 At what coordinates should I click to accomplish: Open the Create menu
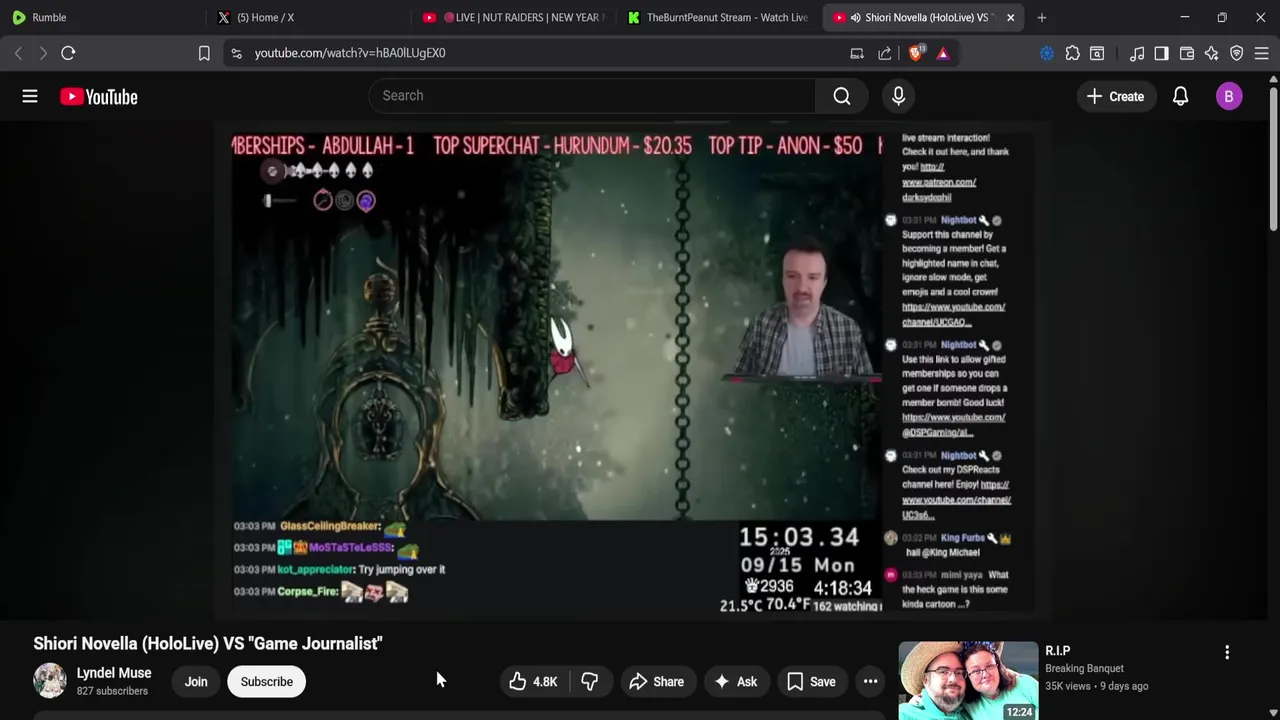[x=1115, y=96]
